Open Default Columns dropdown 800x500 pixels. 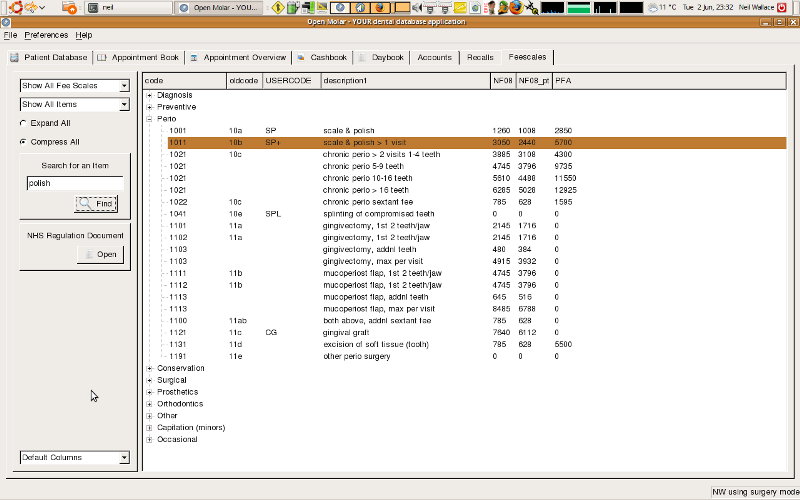pyautogui.click(x=74, y=458)
